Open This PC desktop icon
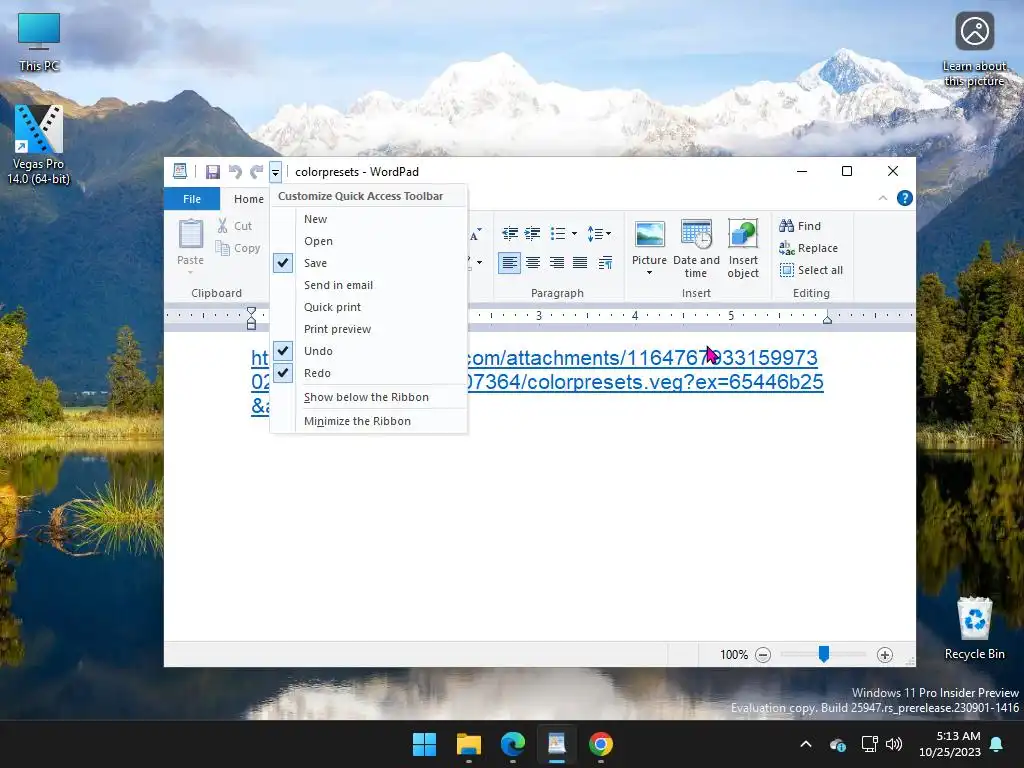Screen dimensions: 1024x768 [x=39, y=42]
